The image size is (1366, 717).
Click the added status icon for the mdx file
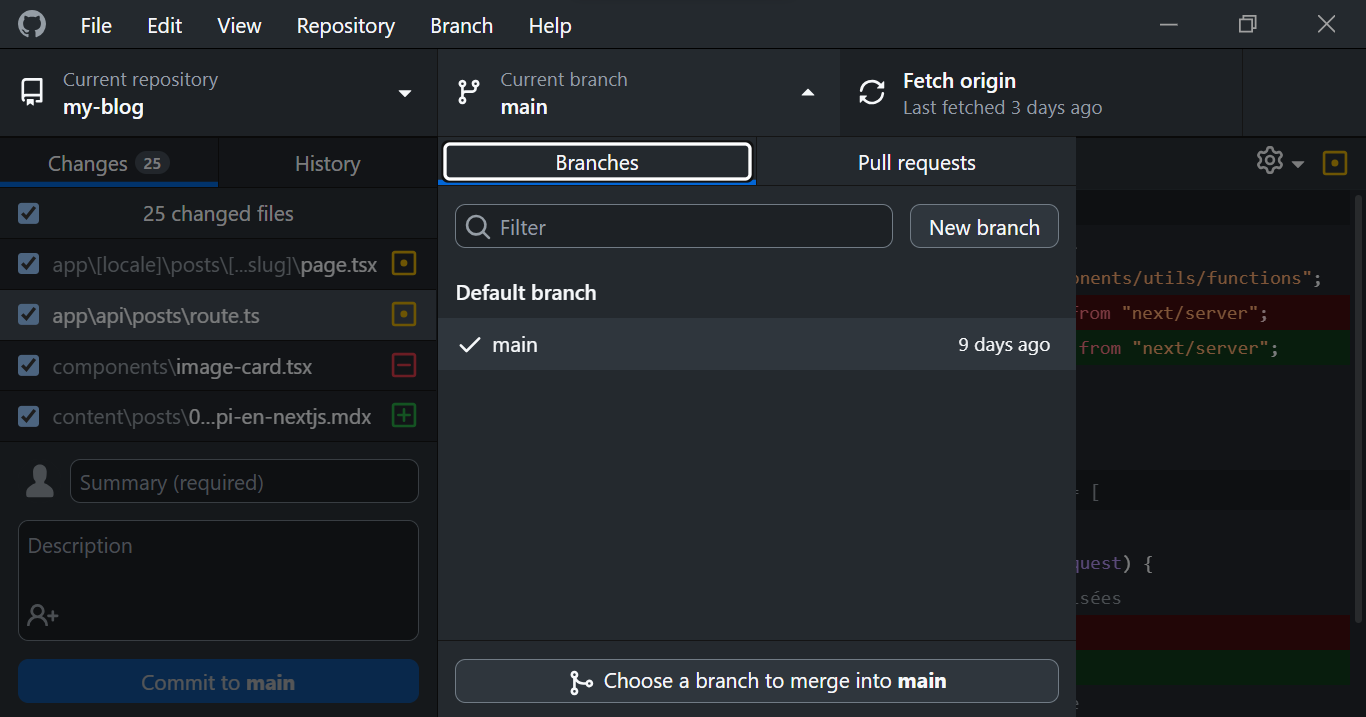403,416
